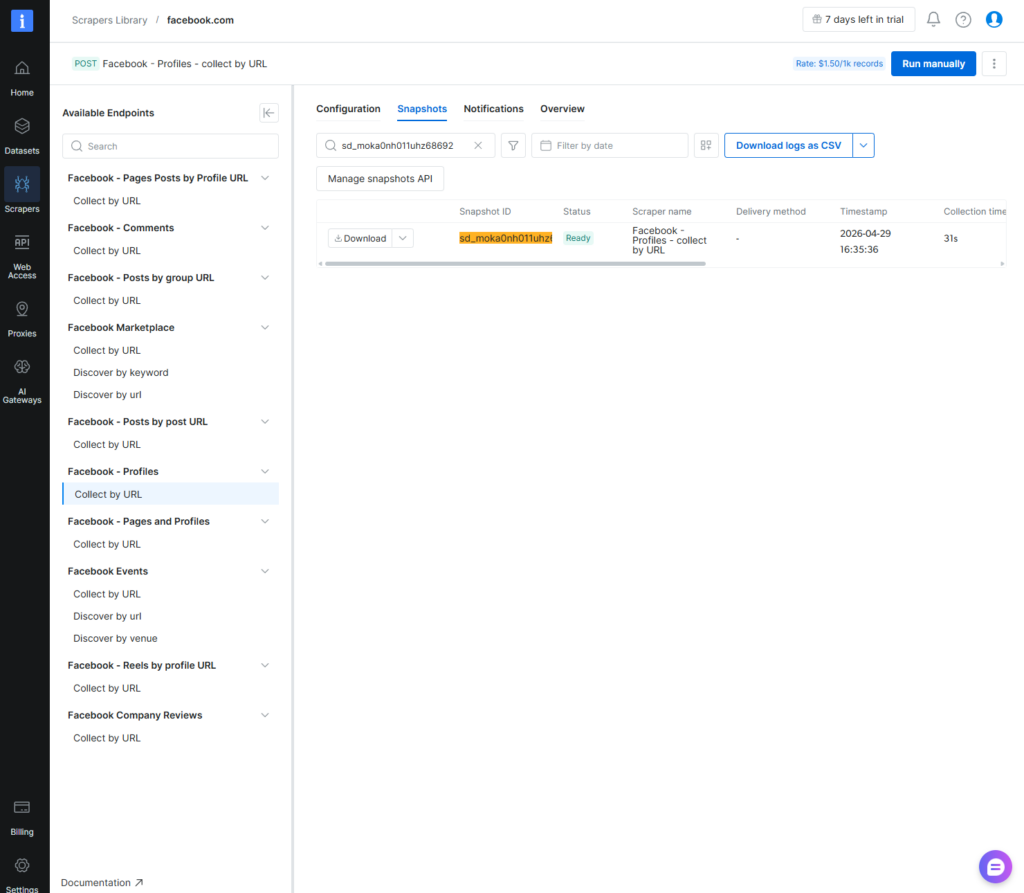1024x893 pixels.
Task: Open the Documentation link
Action: (x=102, y=883)
